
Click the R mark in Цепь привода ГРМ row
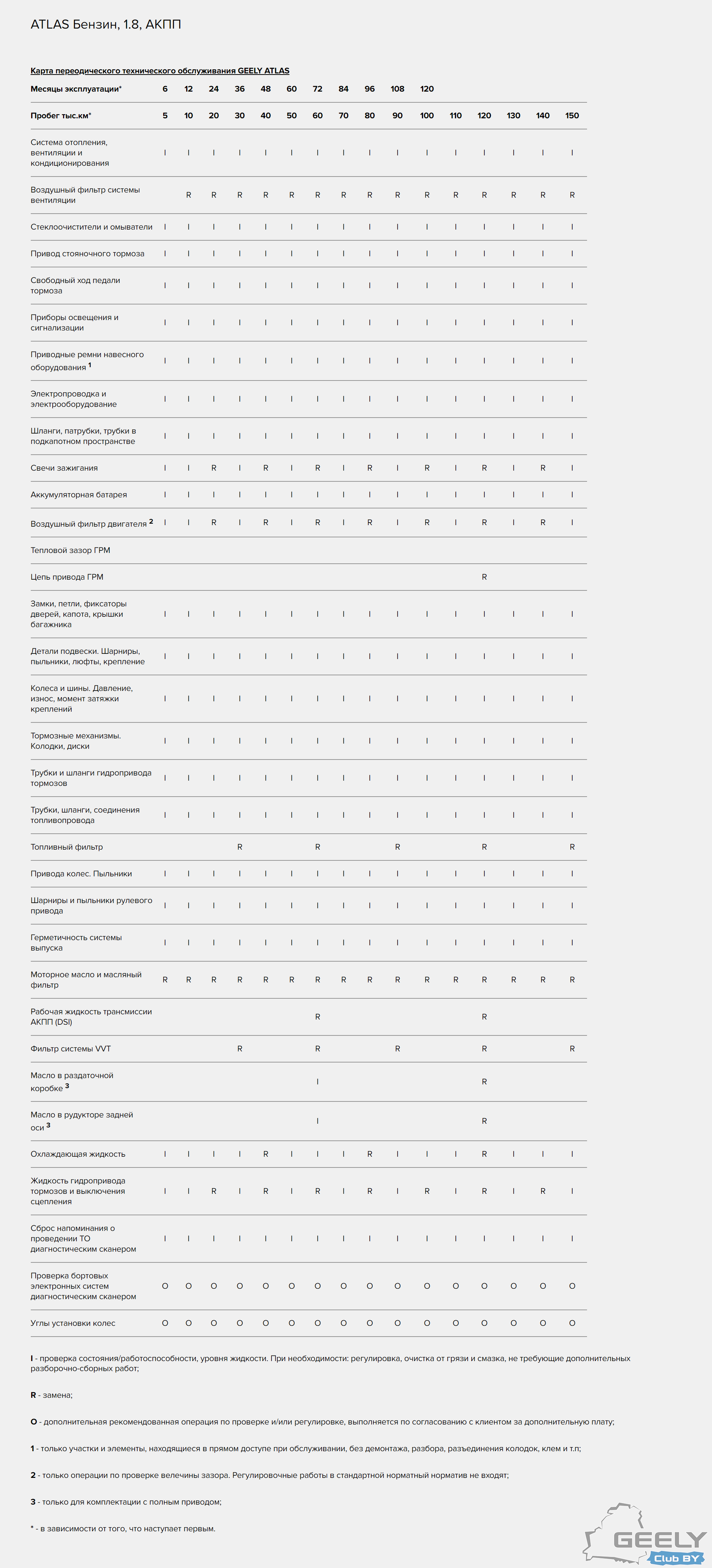pos(484,577)
